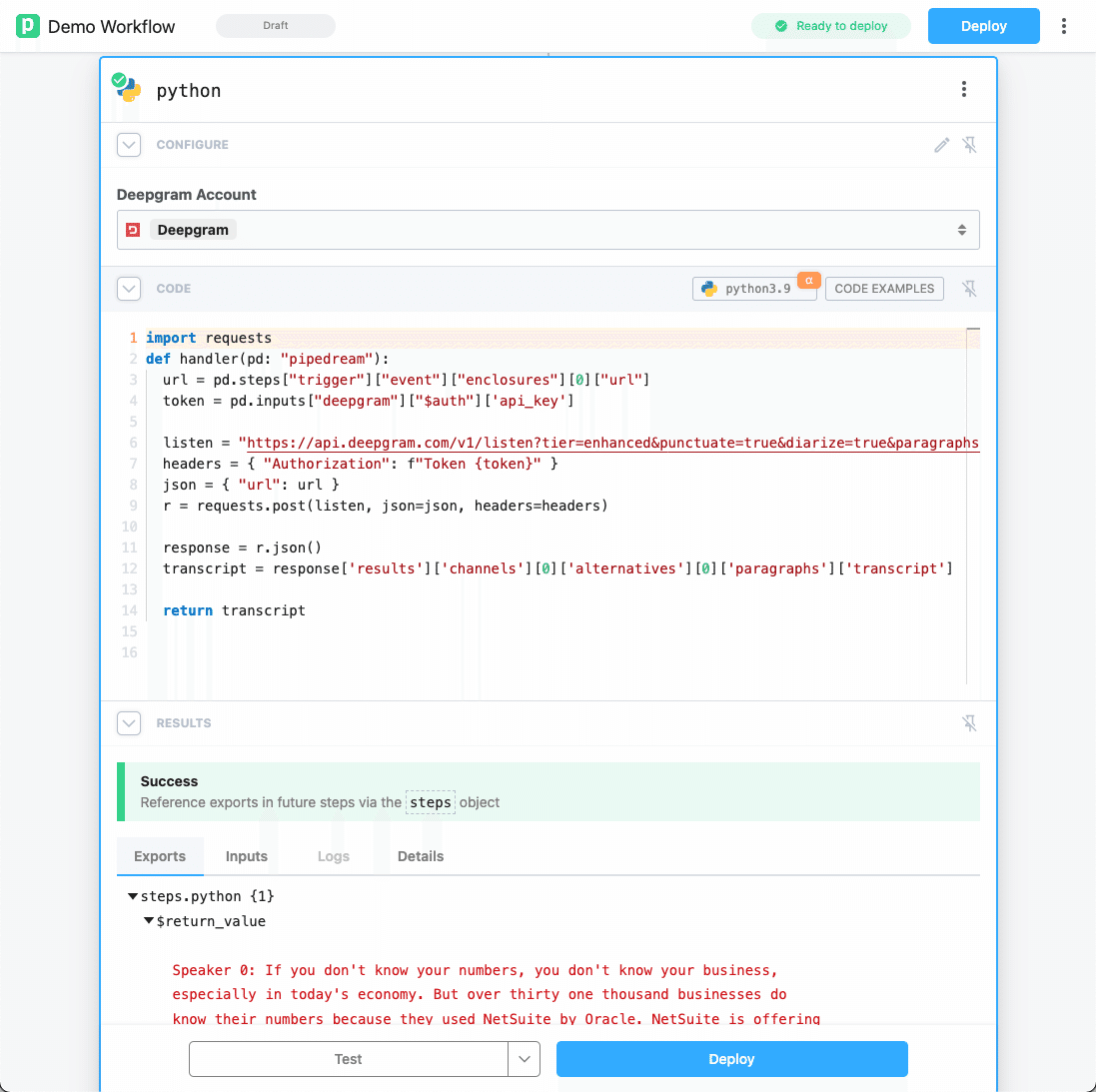Switch to the Details tab
This screenshot has width=1096, height=1092.
(421, 856)
